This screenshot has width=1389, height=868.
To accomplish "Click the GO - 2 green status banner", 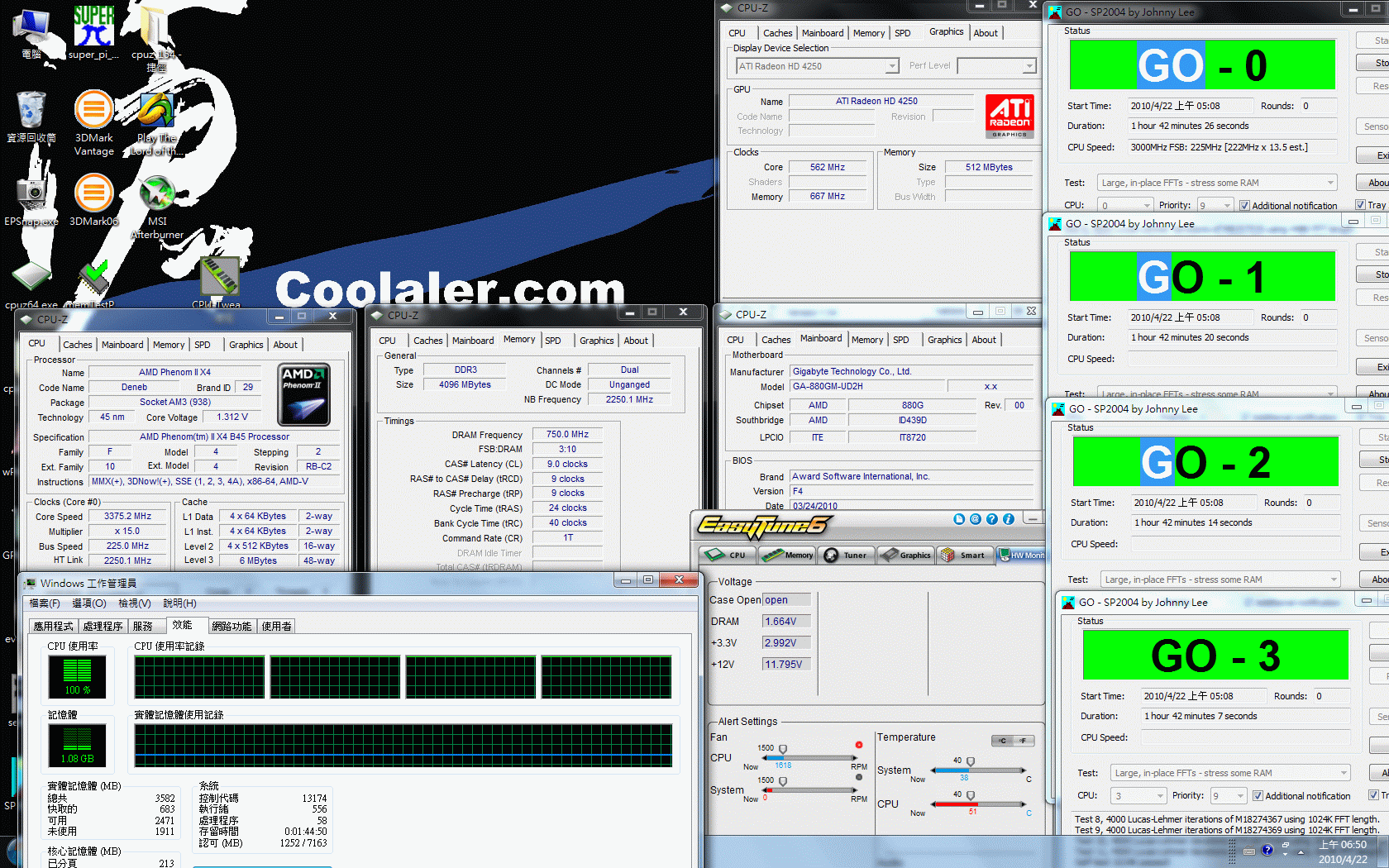I will 1205,461.
